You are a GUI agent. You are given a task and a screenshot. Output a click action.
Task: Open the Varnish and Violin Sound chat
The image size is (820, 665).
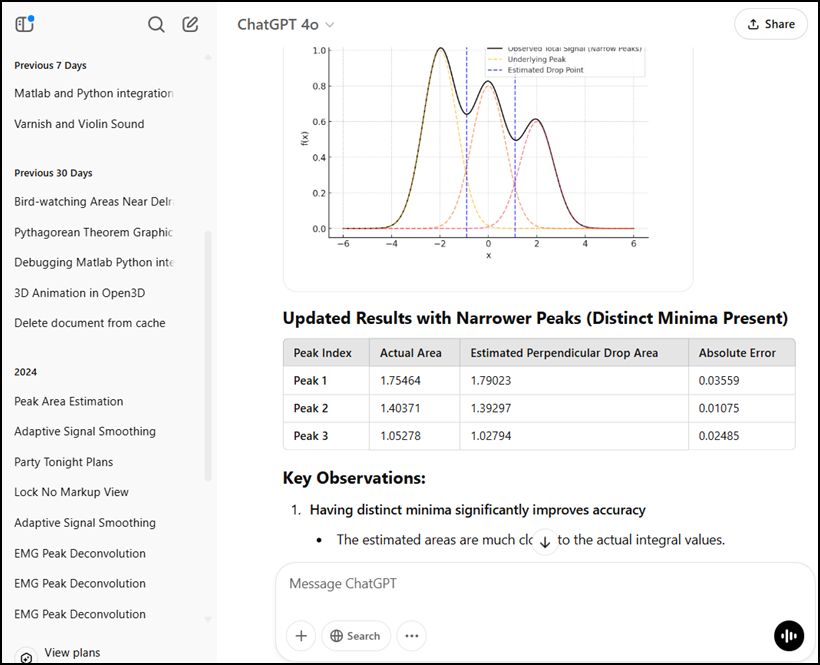point(79,124)
